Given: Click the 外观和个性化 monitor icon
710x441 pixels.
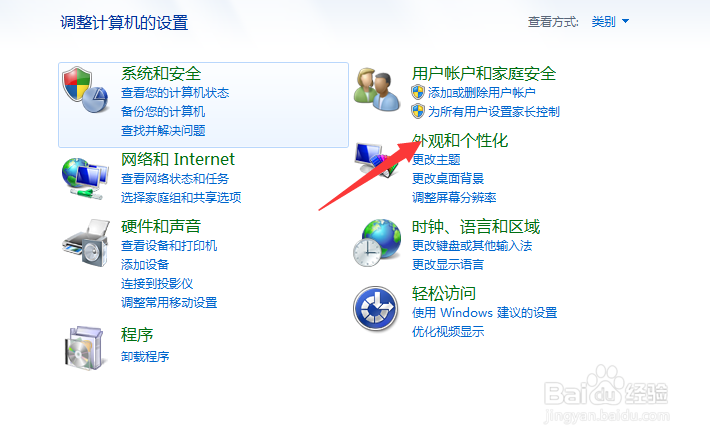Looking at the screenshot, I should (x=377, y=159).
